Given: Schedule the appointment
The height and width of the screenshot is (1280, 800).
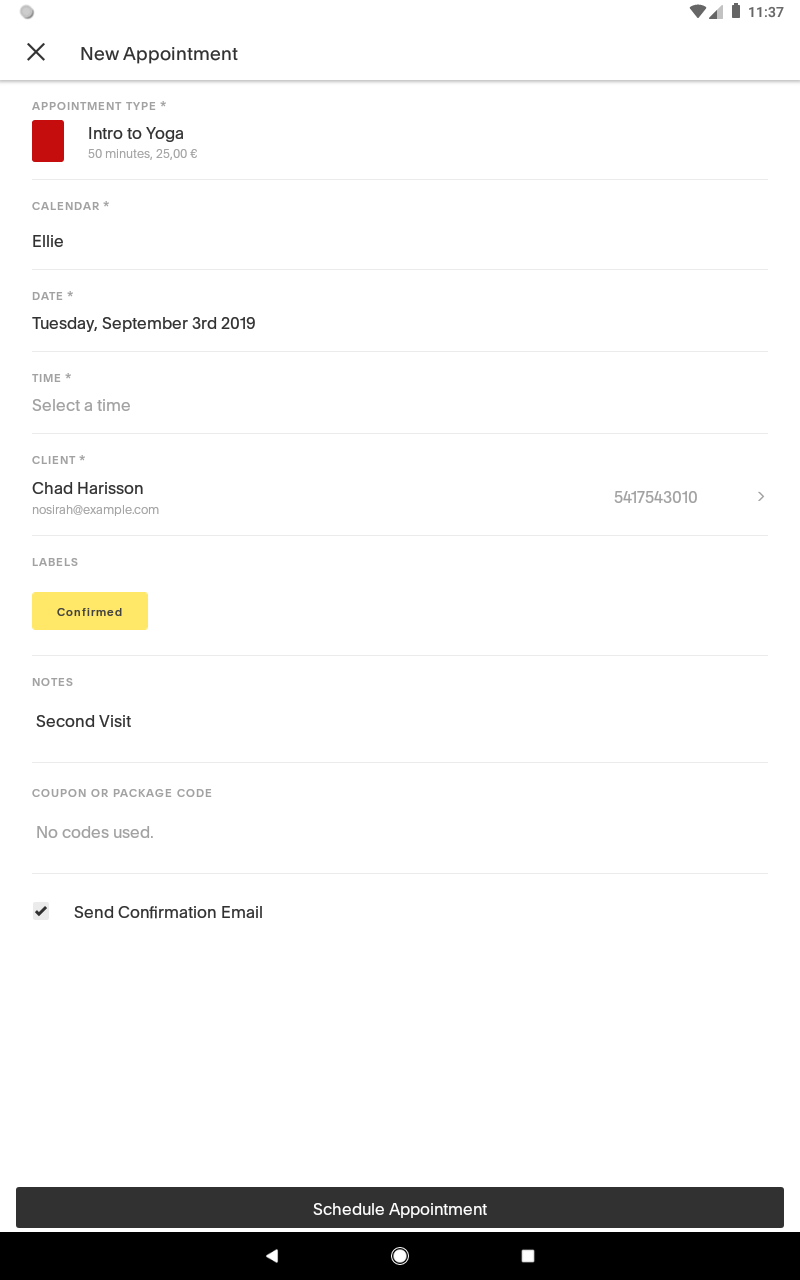Looking at the screenshot, I should (x=400, y=1208).
